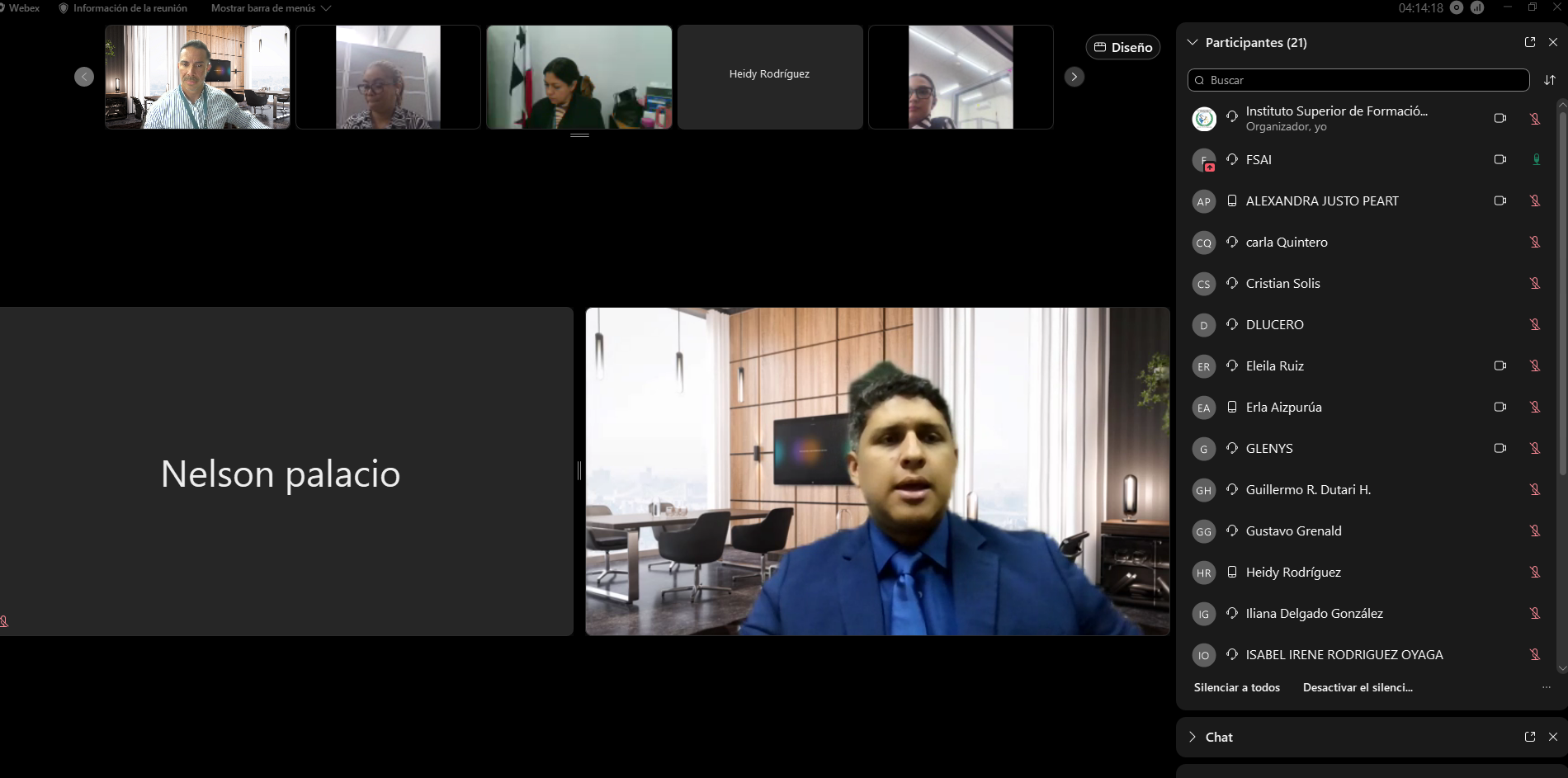The height and width of the screenshot is (778, 1568).
Task: Open Información de la reunión
Action: pyautogui.click(x=122, y=8)
